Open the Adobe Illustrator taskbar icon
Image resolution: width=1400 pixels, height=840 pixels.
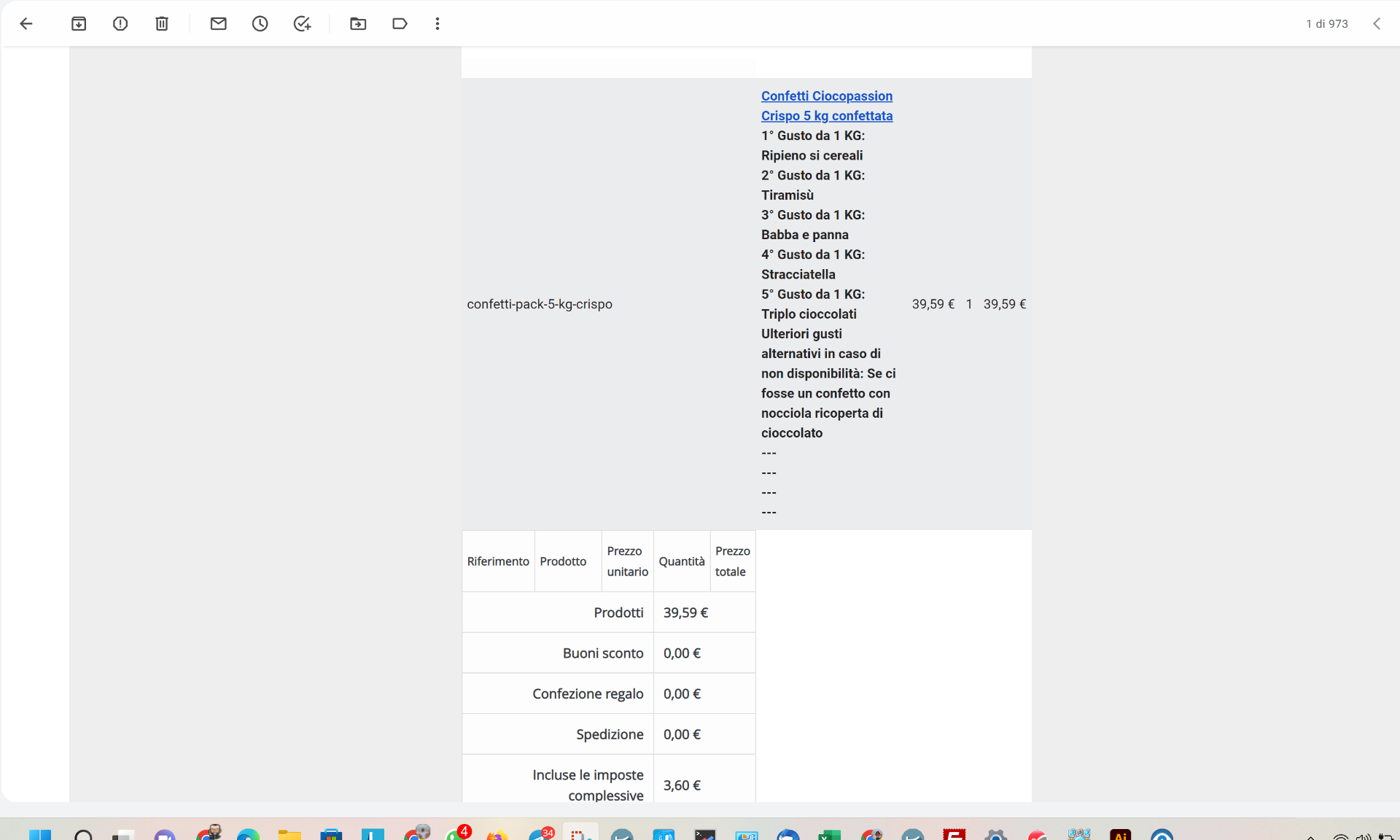(1120, 835)
